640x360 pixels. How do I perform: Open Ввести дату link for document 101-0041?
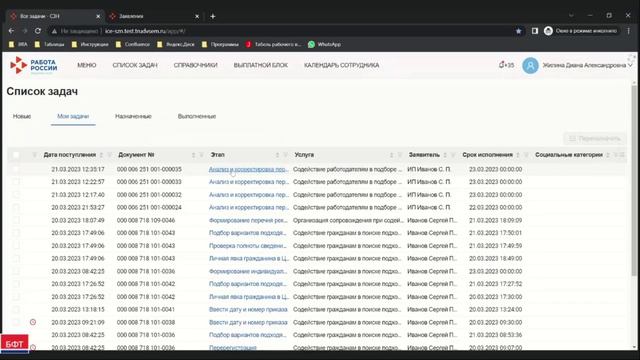248,309
